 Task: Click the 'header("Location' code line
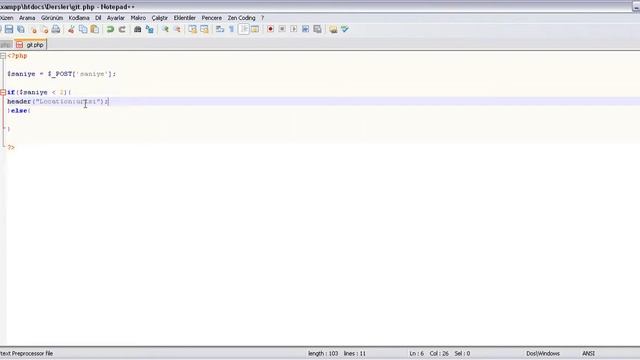tap(58, 101)
